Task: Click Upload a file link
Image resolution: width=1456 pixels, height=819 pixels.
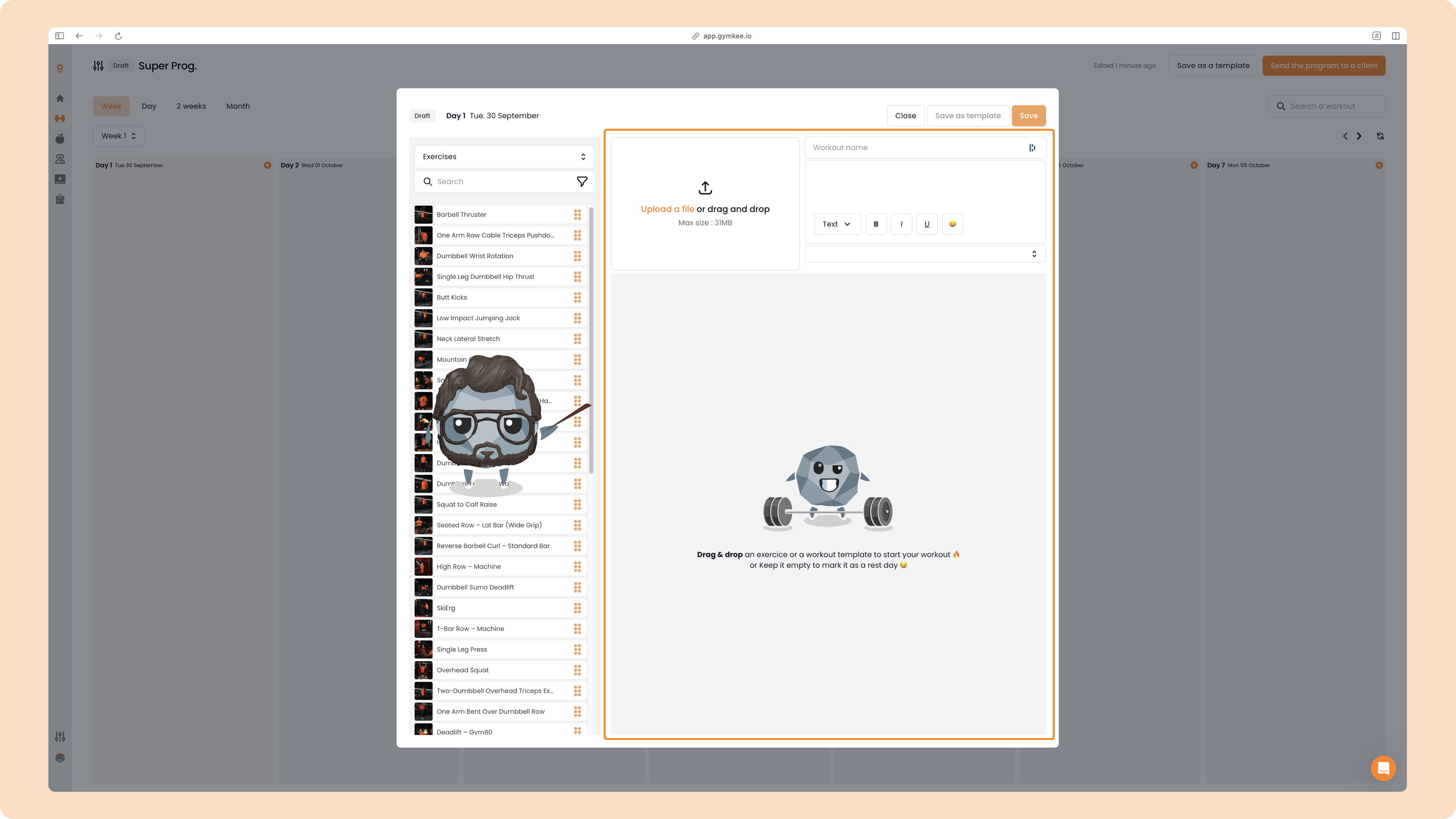Action: click(x=668, y=209)
